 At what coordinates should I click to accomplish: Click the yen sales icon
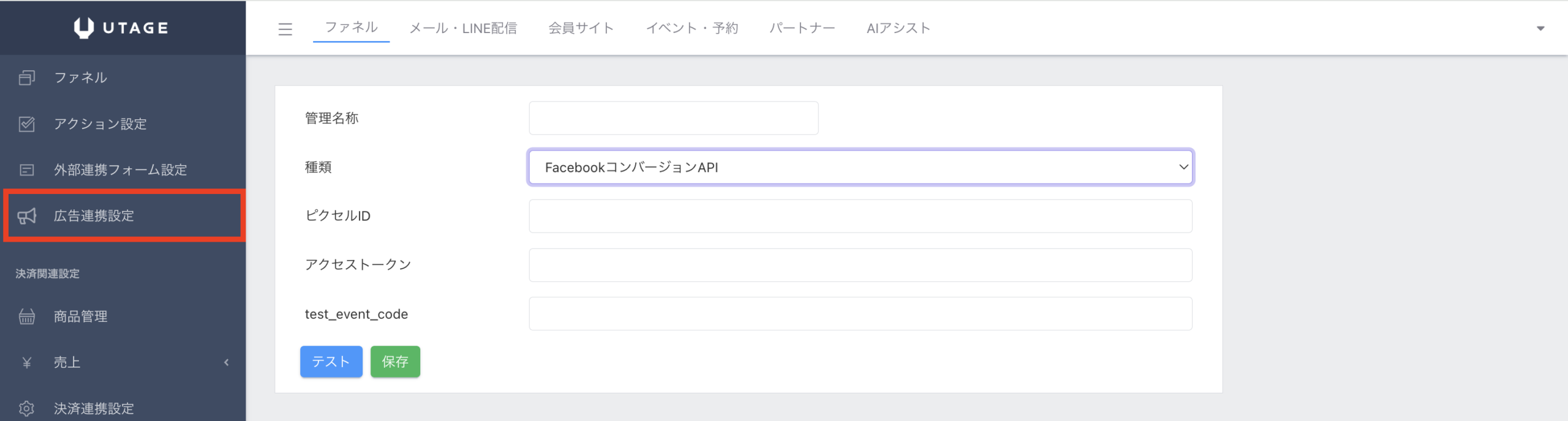[x=26, y=362]
